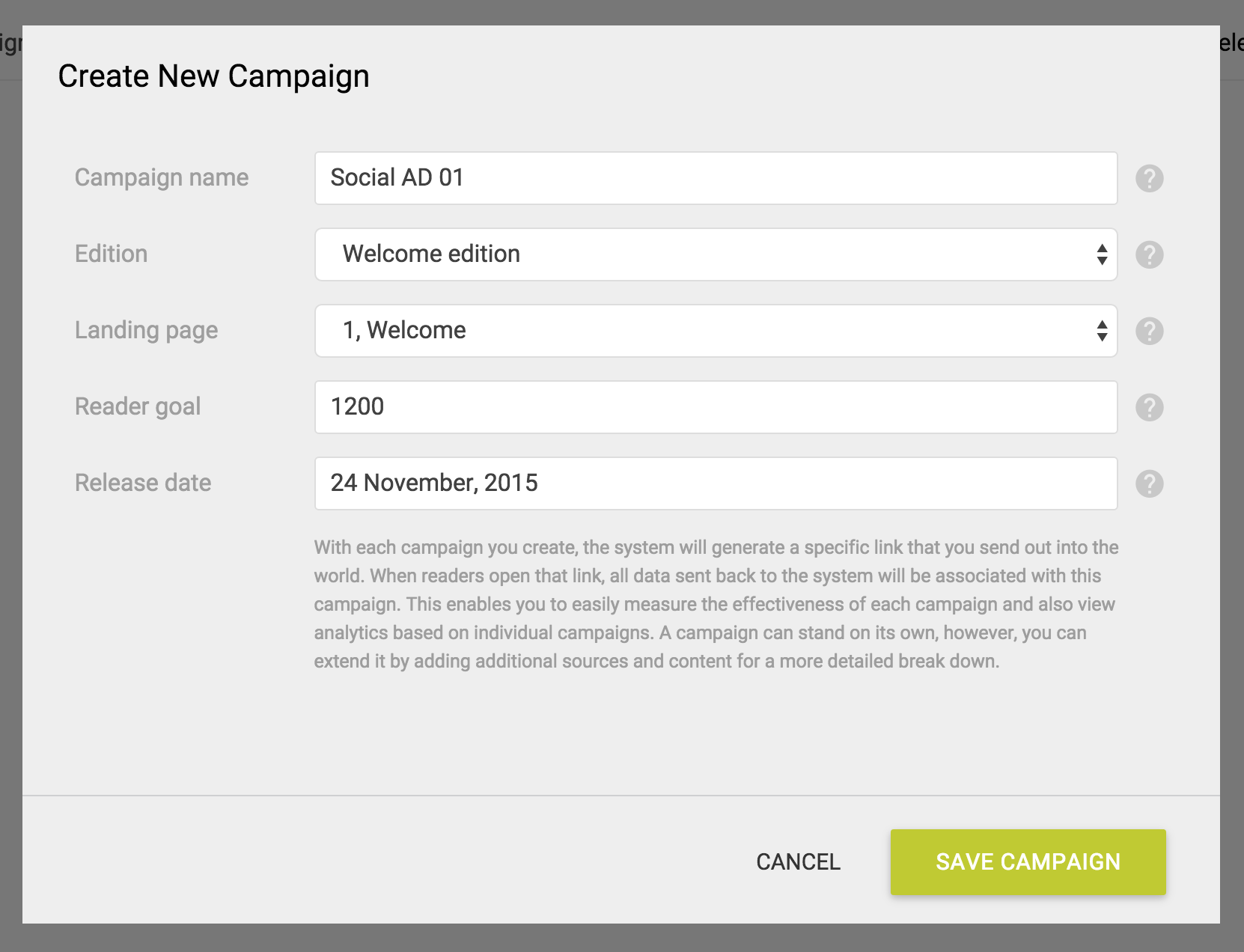Open help for Landing page
This screenshot has width=1244, height=952.
pos(1150,331)
